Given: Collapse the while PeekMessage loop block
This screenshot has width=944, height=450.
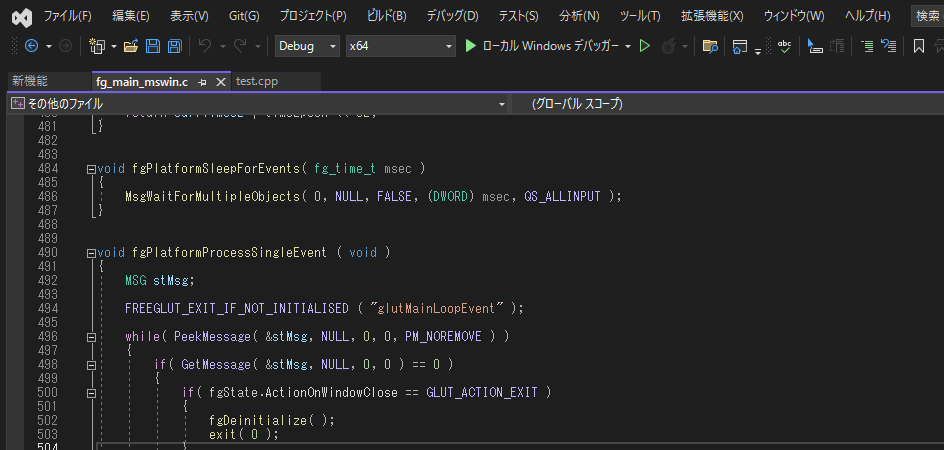Looking at the screenshot, I should click(x=92, y=337).
